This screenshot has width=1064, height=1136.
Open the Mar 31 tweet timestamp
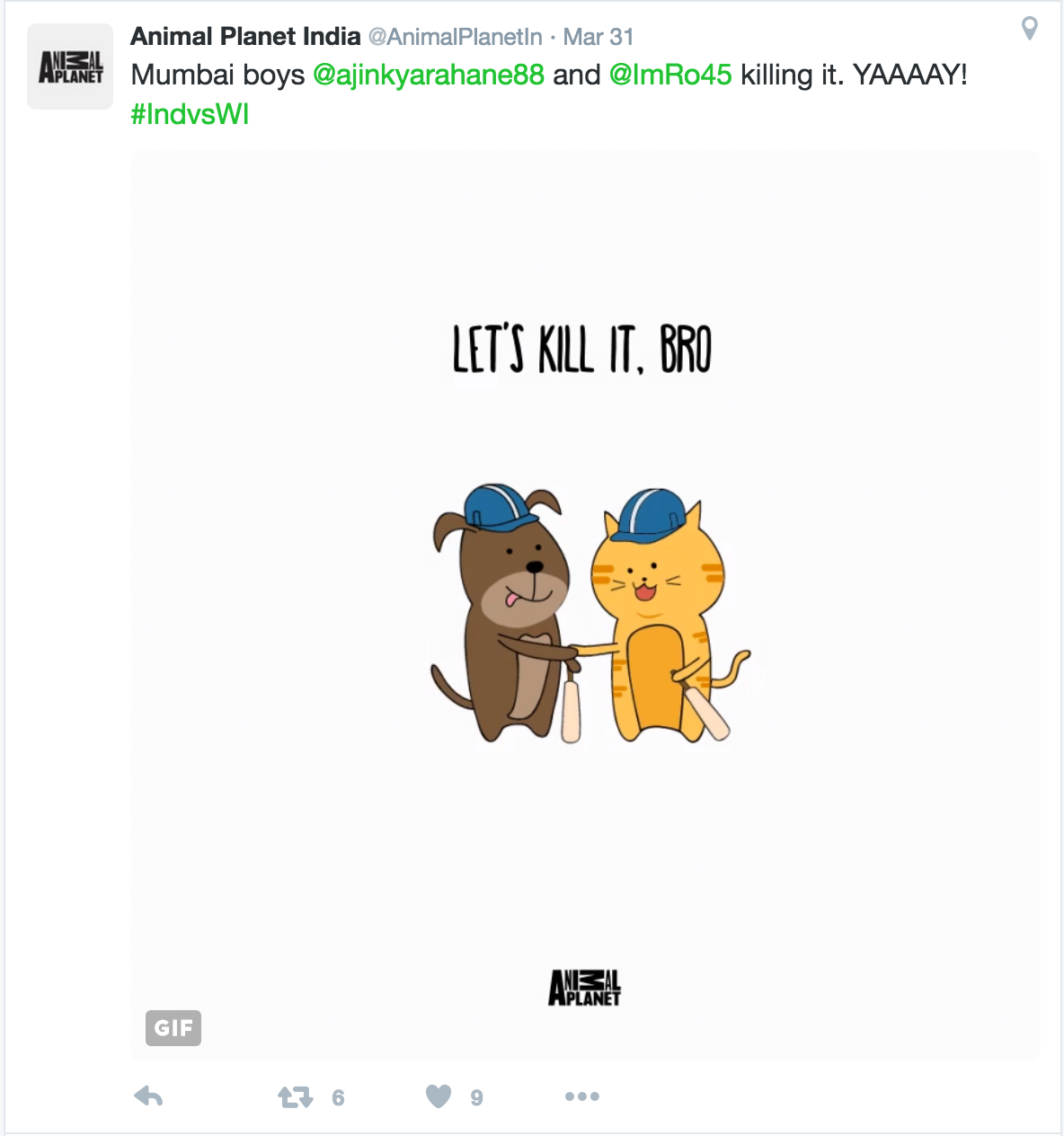pos(598,37)
